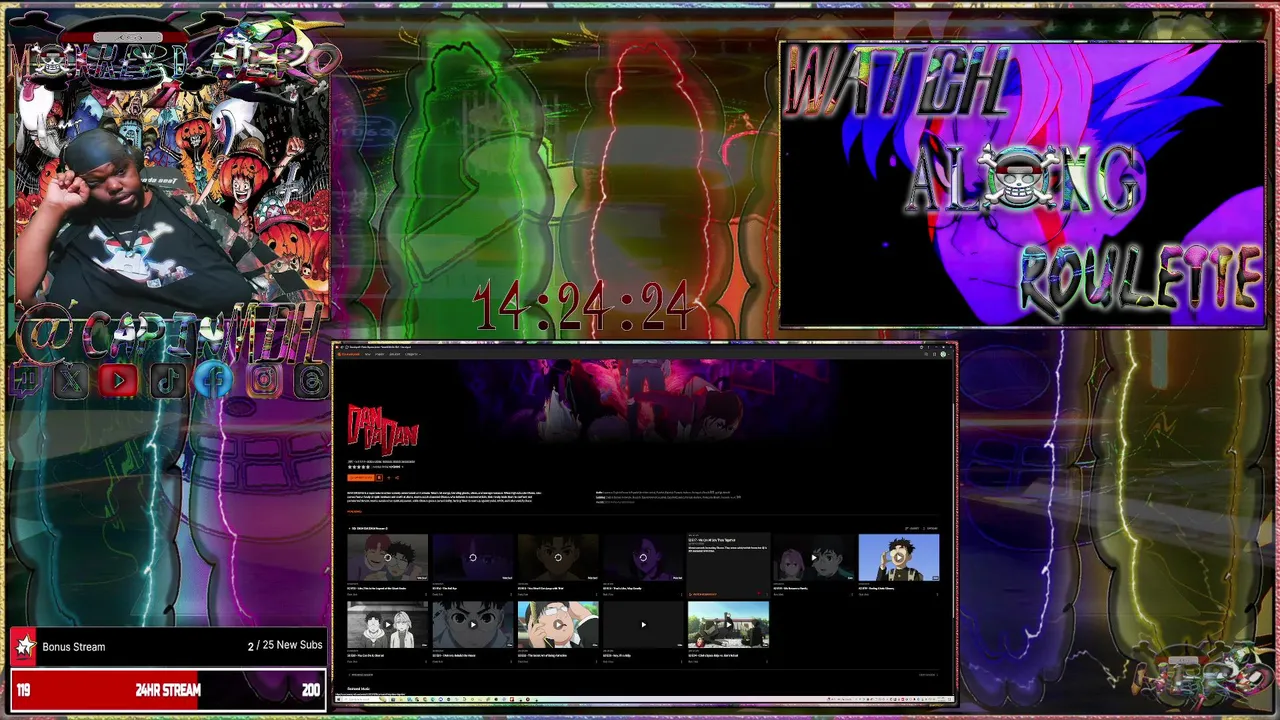Click Start Watching orange button
The image size is (1280, 720).
click(361, 477)
